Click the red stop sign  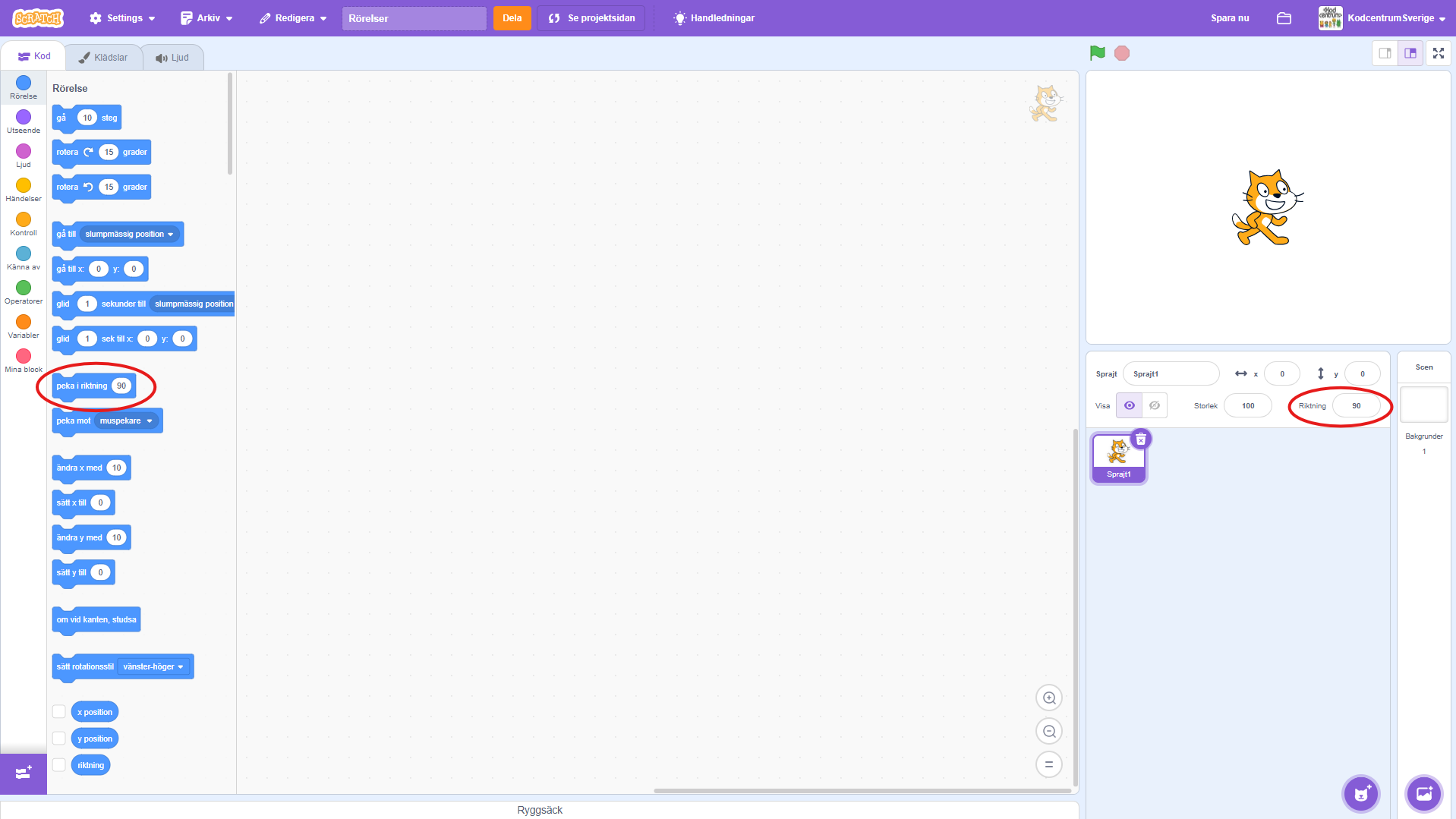coord(1121,53)
